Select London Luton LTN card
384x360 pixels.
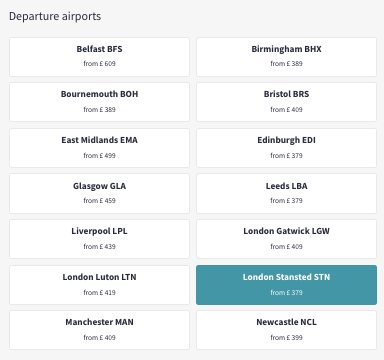coord(99,285)
